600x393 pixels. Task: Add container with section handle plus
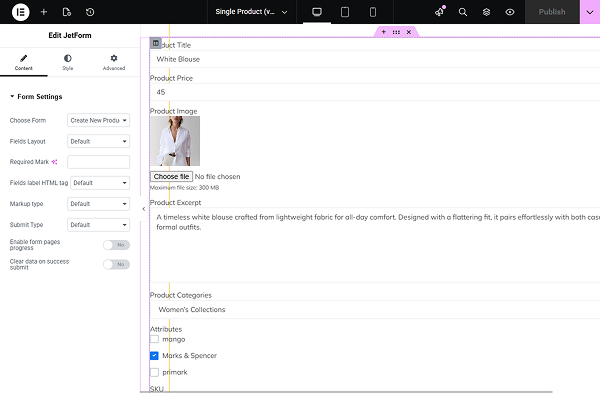click(384, 32)
